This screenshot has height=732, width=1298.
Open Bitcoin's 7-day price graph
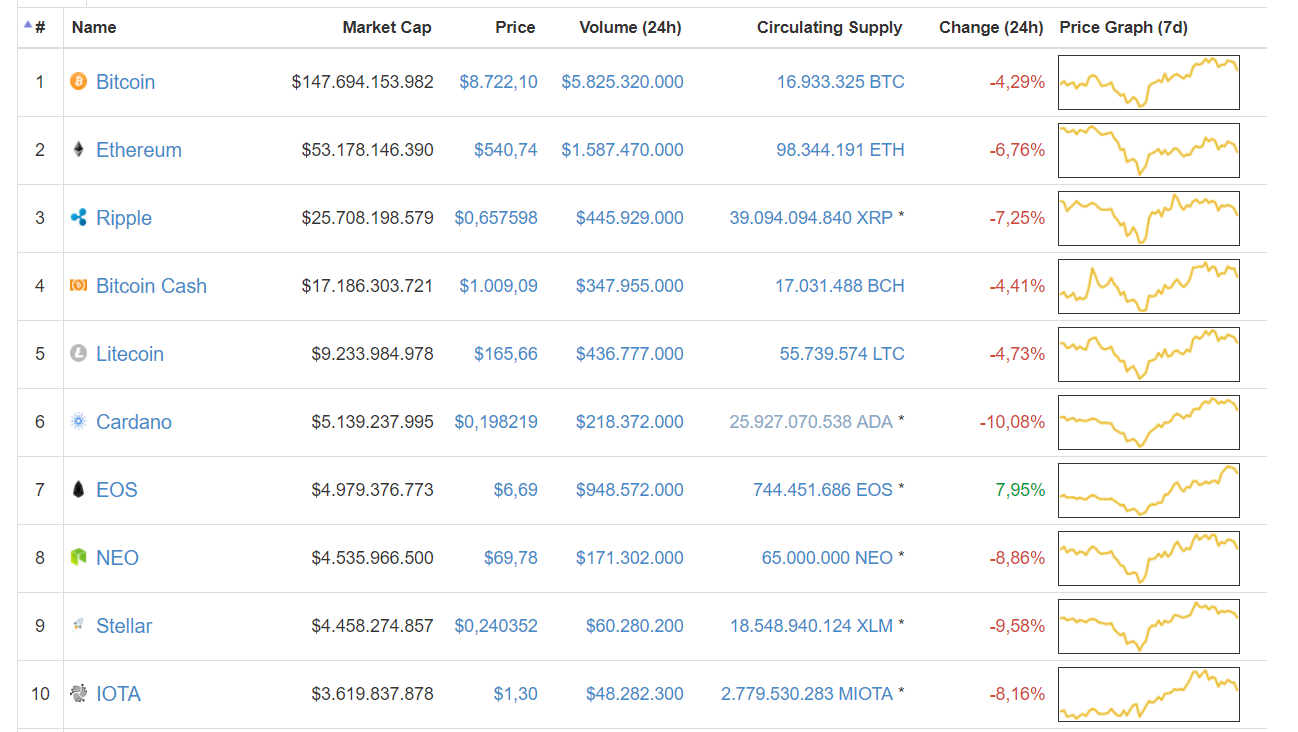(x=1149, y=82)
